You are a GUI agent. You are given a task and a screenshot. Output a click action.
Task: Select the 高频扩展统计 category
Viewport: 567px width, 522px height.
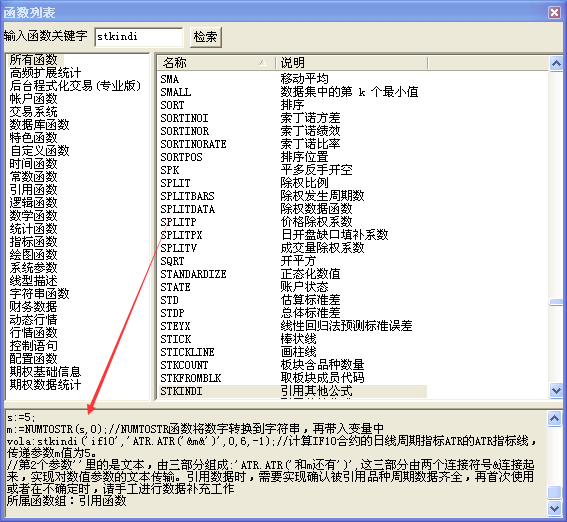tap(46, 73)
